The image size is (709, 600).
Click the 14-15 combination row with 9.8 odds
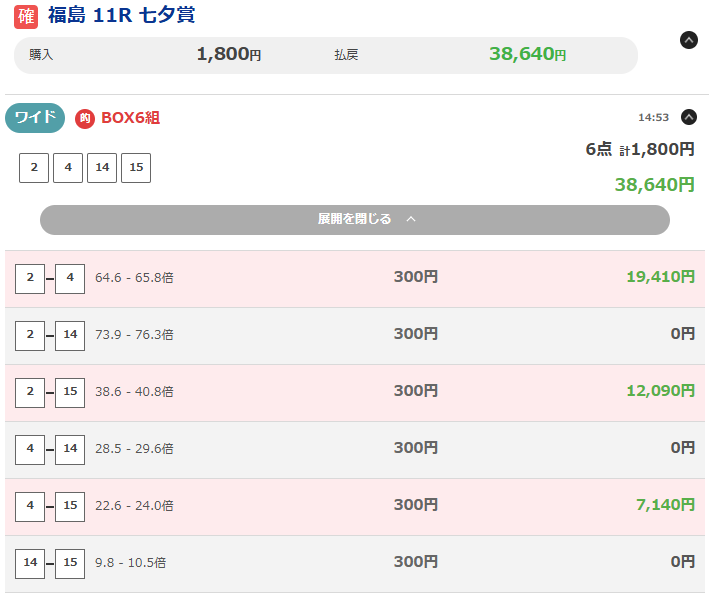(x=354, y=564)
